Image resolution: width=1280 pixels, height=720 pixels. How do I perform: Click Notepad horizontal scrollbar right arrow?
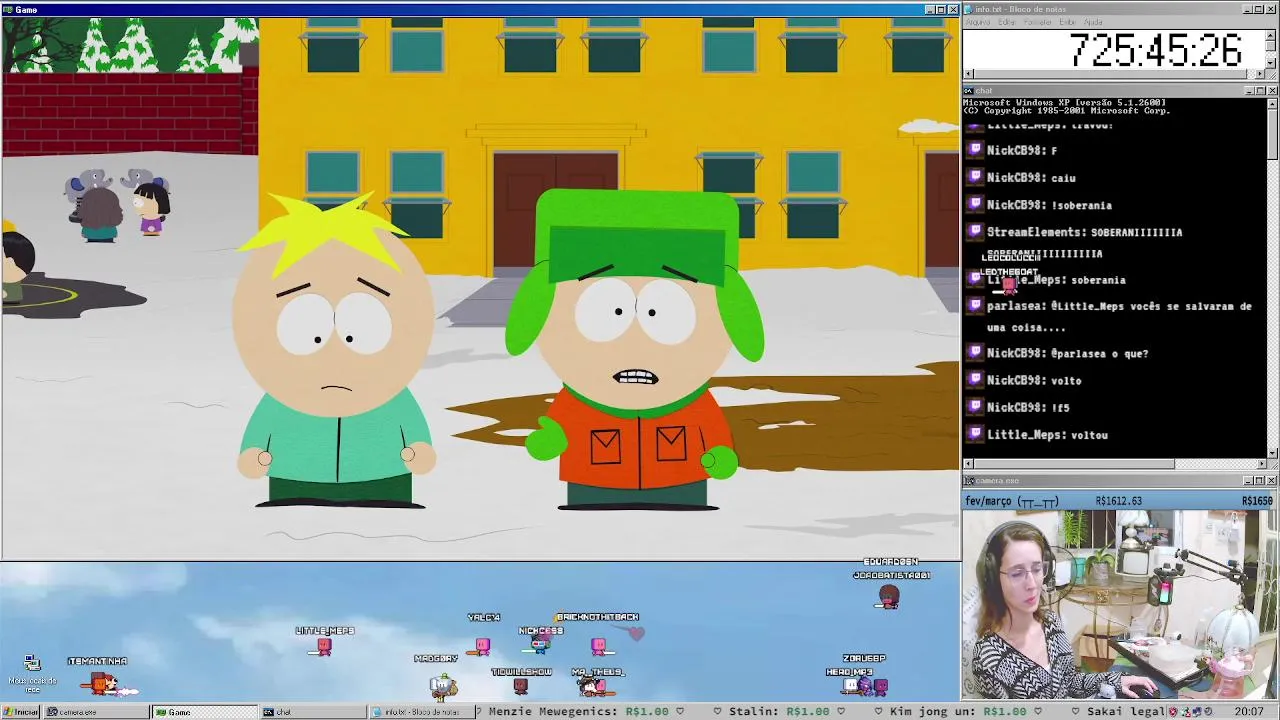(1261, 74)
